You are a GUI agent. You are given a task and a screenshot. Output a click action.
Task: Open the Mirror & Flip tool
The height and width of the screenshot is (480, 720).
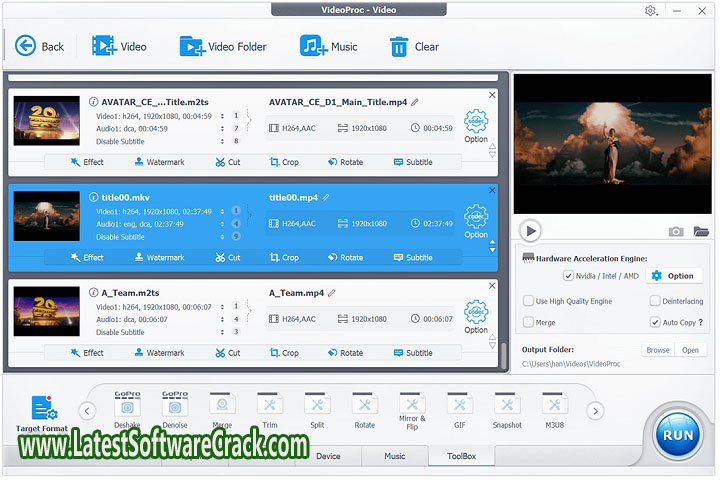tap(412, 410)
